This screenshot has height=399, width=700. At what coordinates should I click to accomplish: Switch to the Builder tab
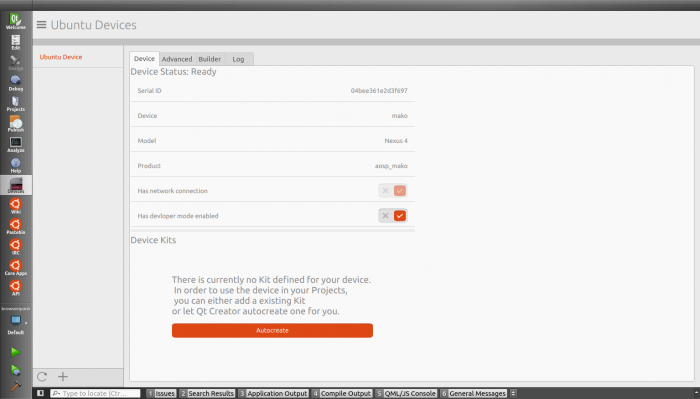pos(209,59)
